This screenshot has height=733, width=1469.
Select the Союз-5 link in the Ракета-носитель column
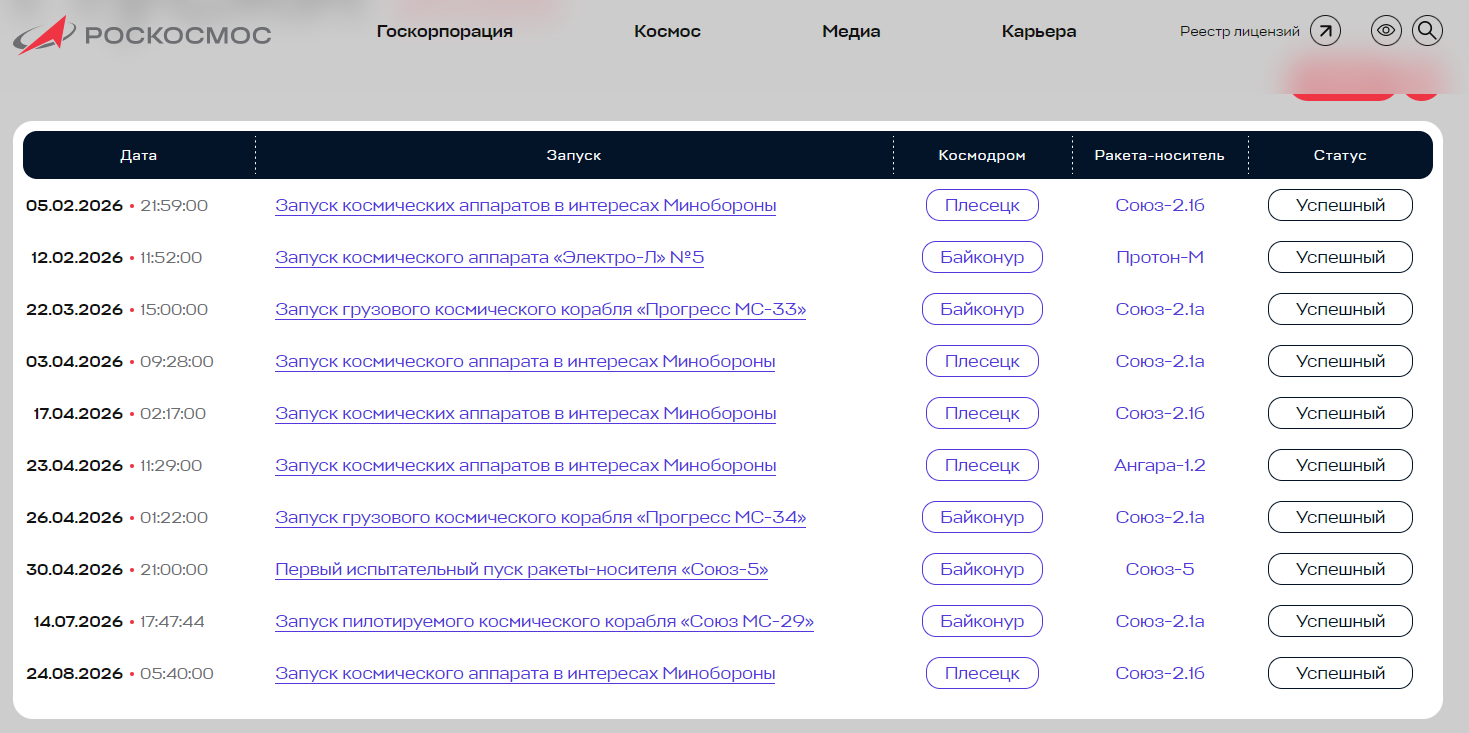coord(1160,570)
